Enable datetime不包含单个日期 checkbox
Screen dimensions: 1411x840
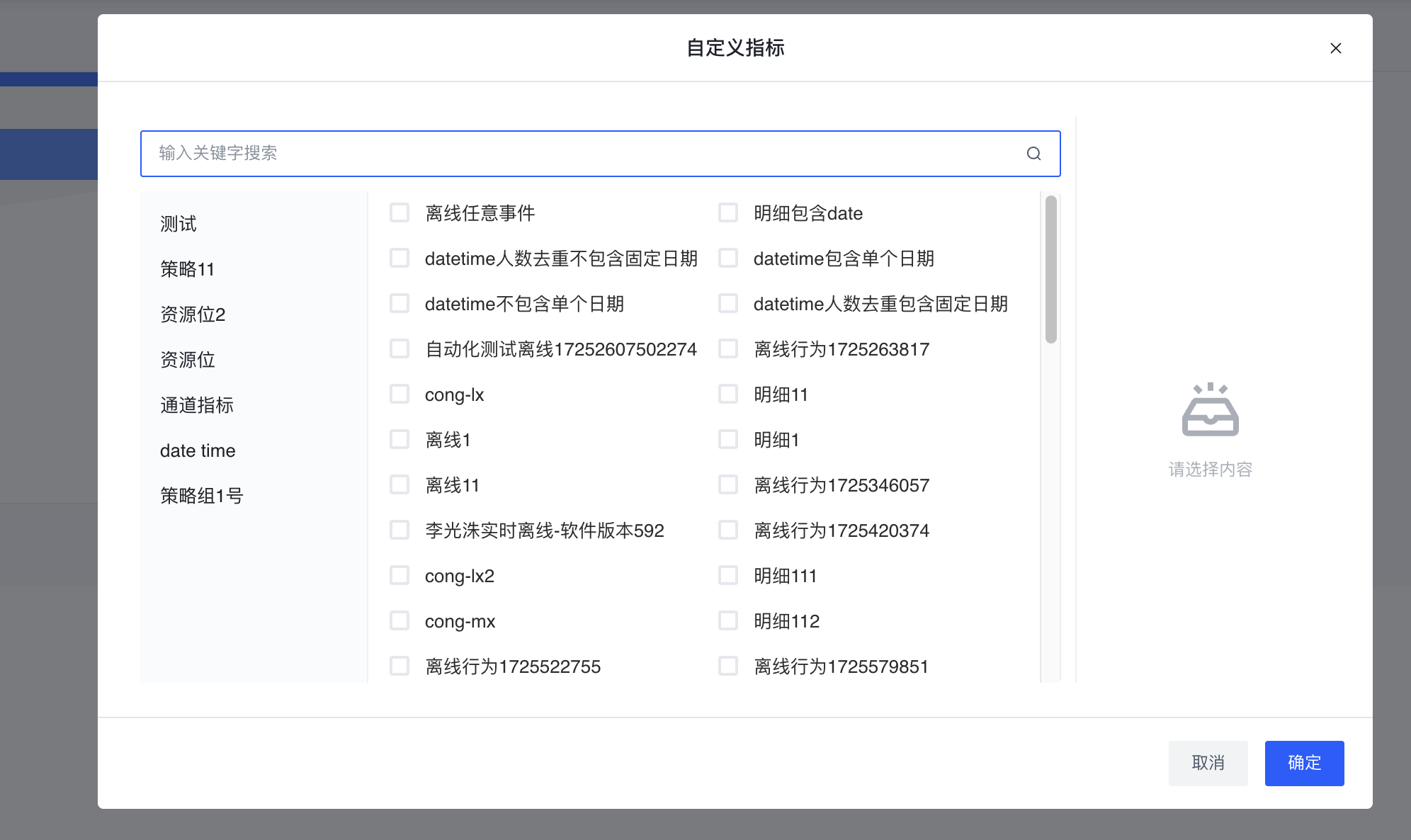[399, 303]
